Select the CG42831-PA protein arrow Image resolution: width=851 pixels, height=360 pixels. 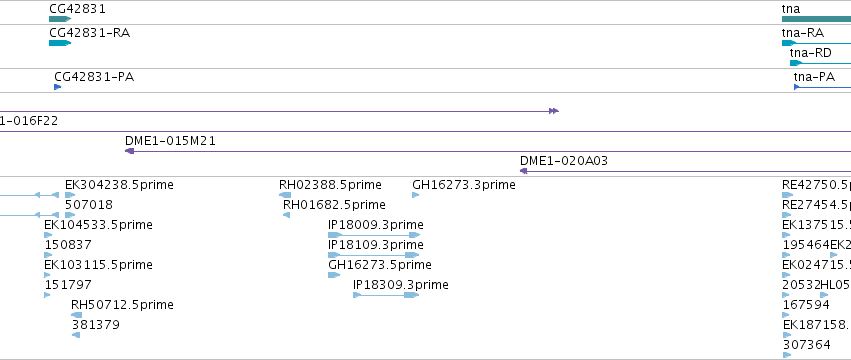point(58,87)
